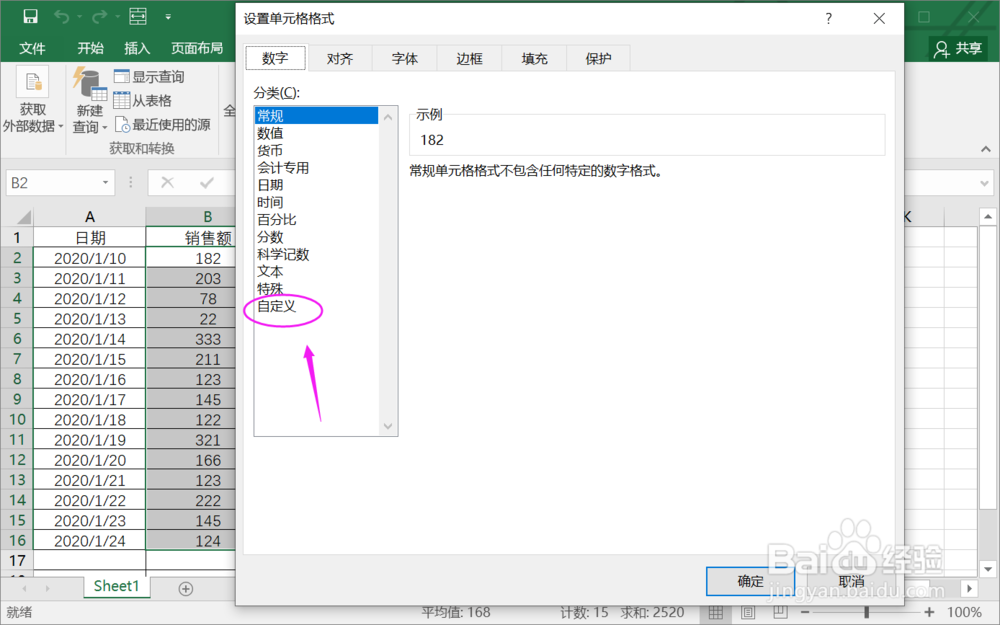1000x625 pixels.
Task: Switch to the 字体 dialog tab
Action: 404,59
